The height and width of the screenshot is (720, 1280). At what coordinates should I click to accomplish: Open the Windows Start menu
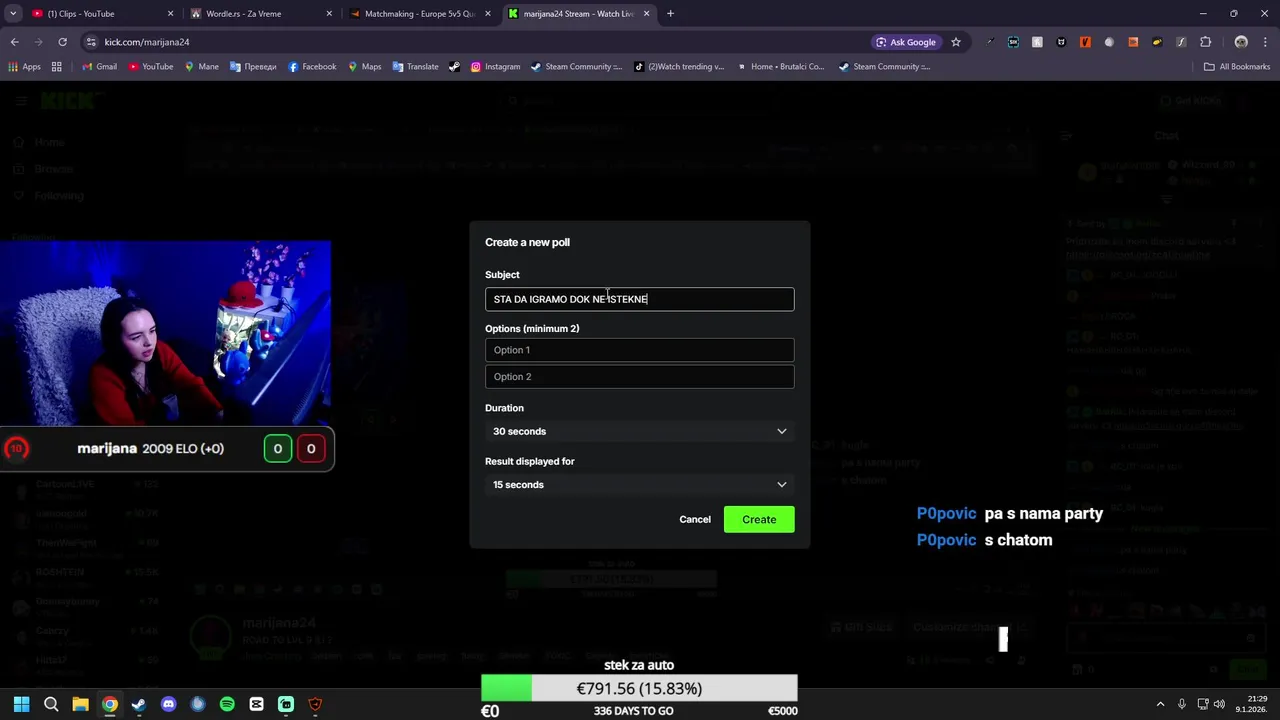[x=21, y=704]
